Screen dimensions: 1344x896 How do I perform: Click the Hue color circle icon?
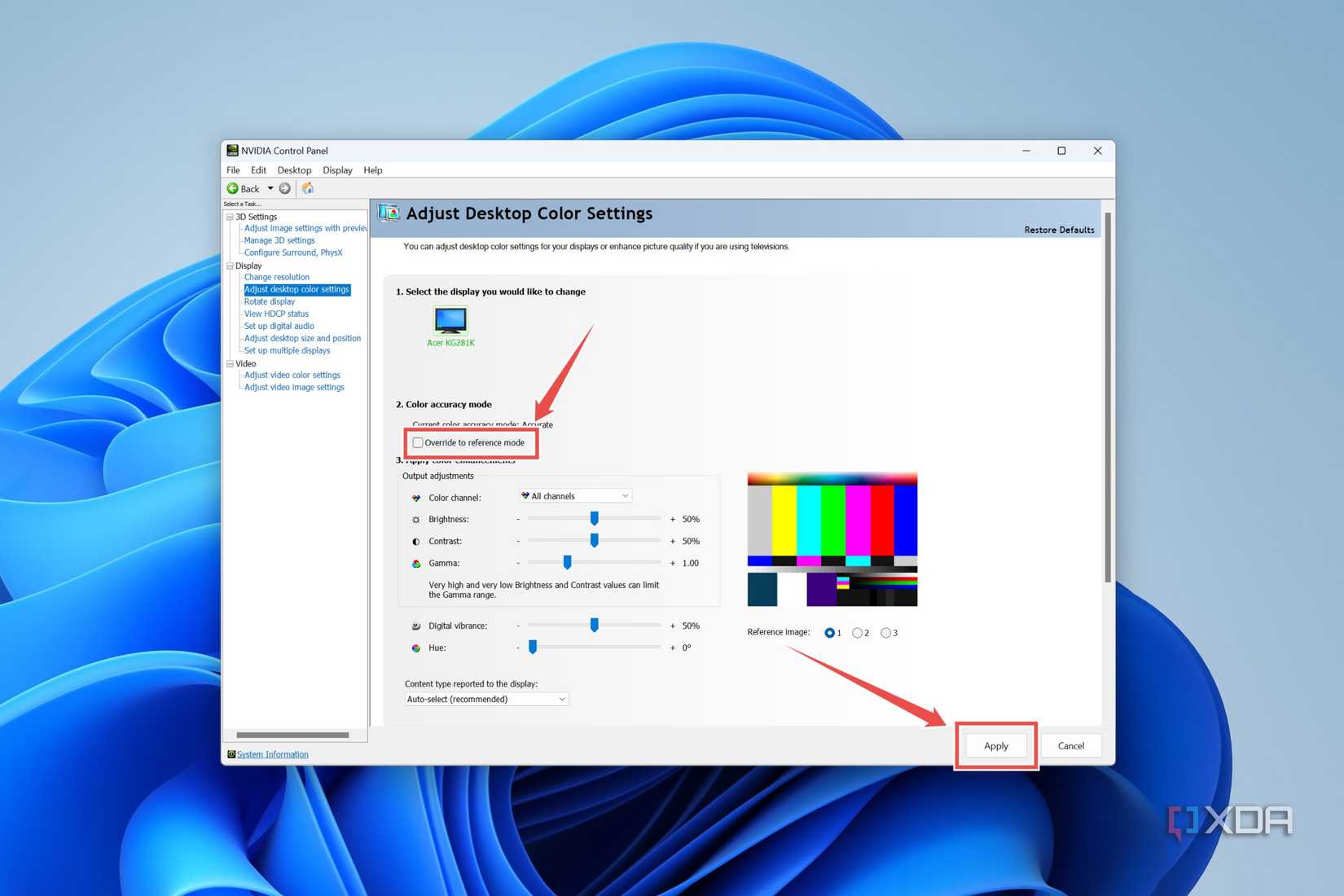(415, 648)
